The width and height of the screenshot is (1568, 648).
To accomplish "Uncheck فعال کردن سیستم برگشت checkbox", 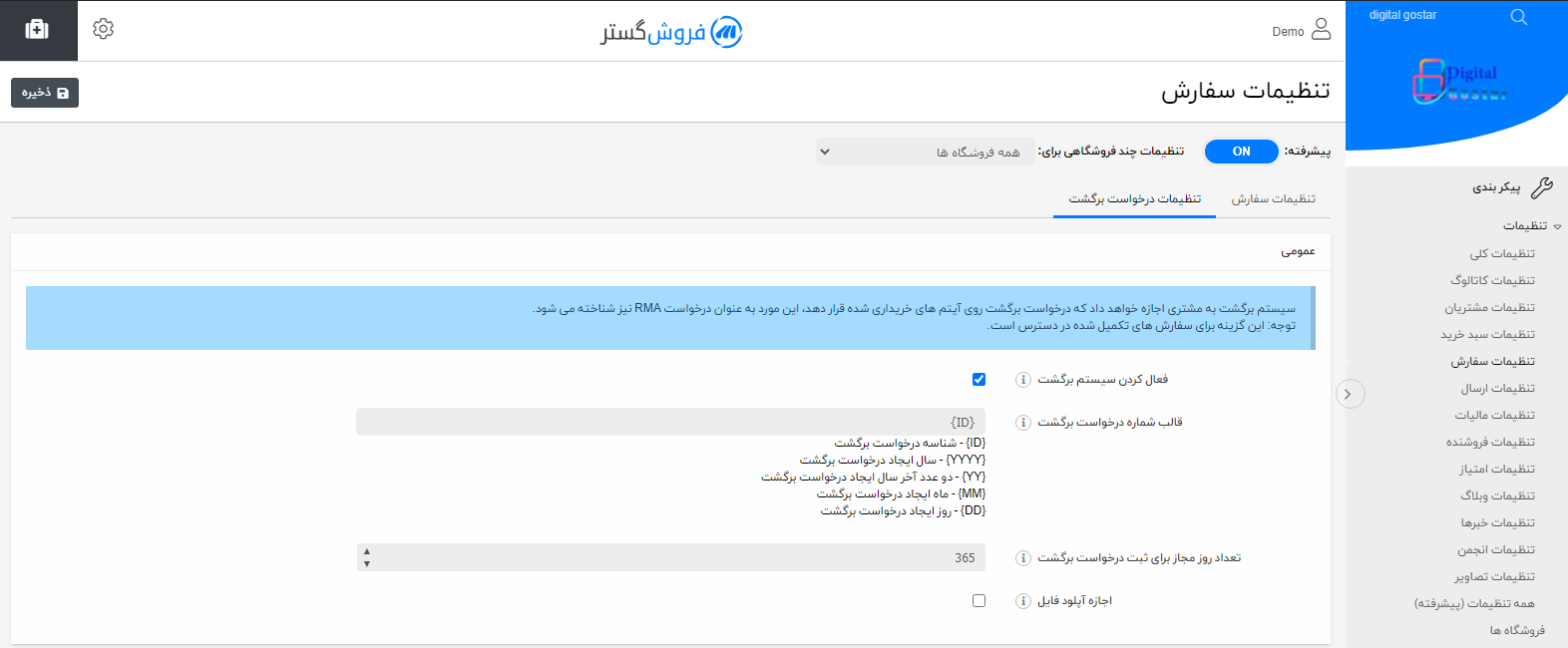I will pyautogui.click(x=979, y=379).
